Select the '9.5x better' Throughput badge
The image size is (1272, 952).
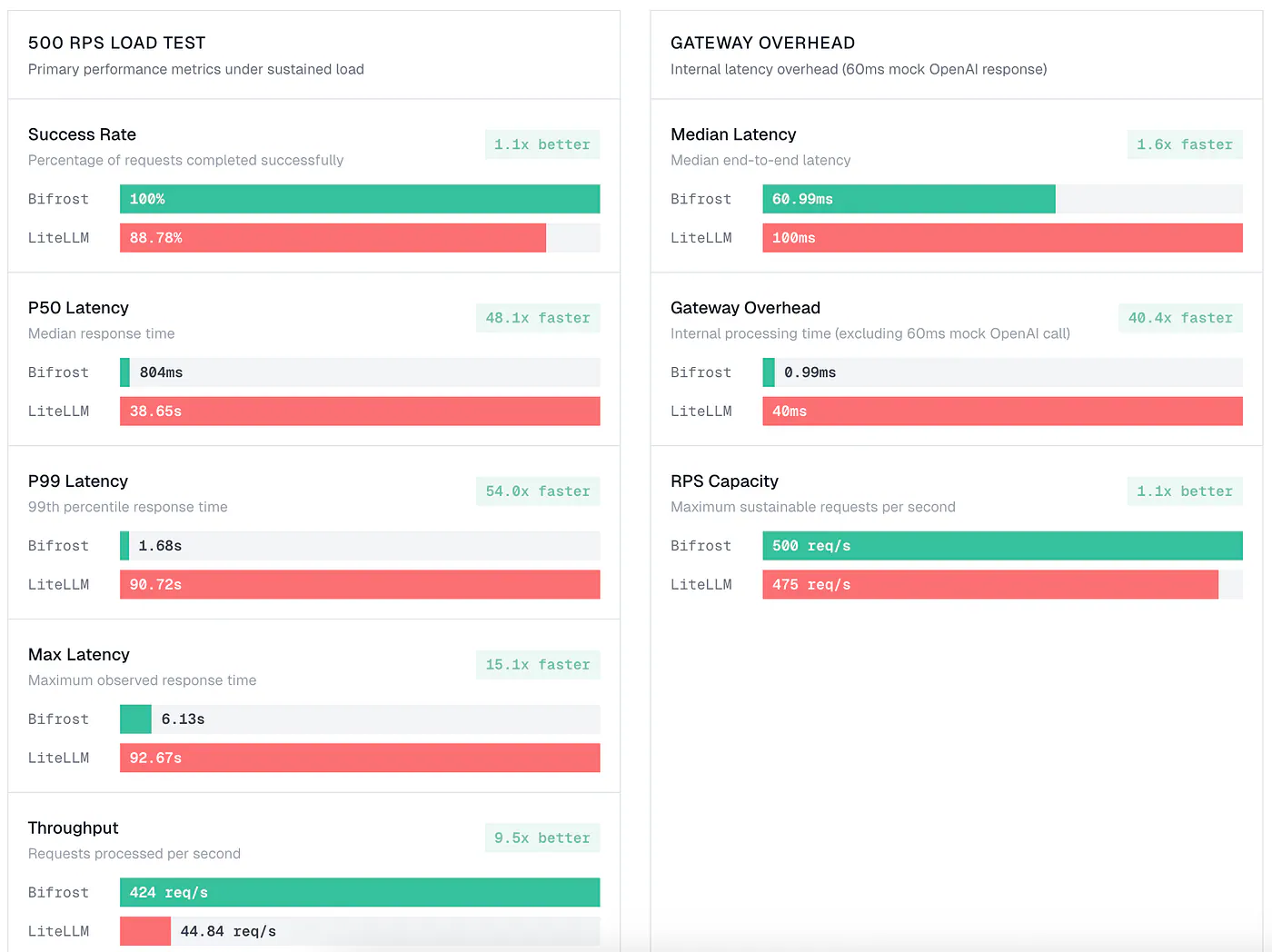click(542, 838)
